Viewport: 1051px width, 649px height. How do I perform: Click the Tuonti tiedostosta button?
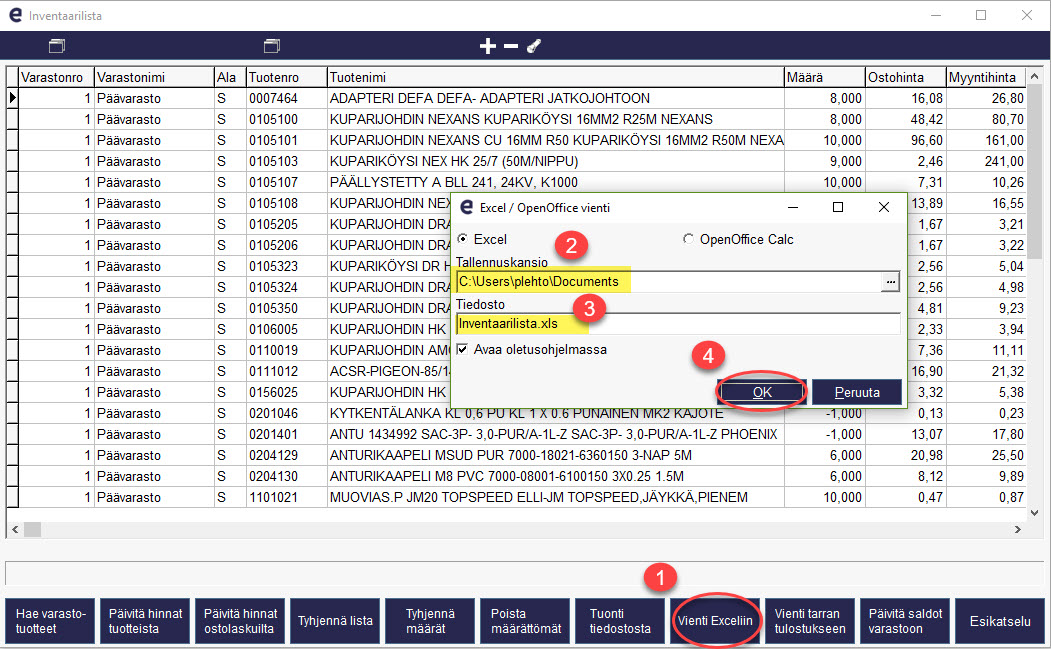tap(620, 621)
